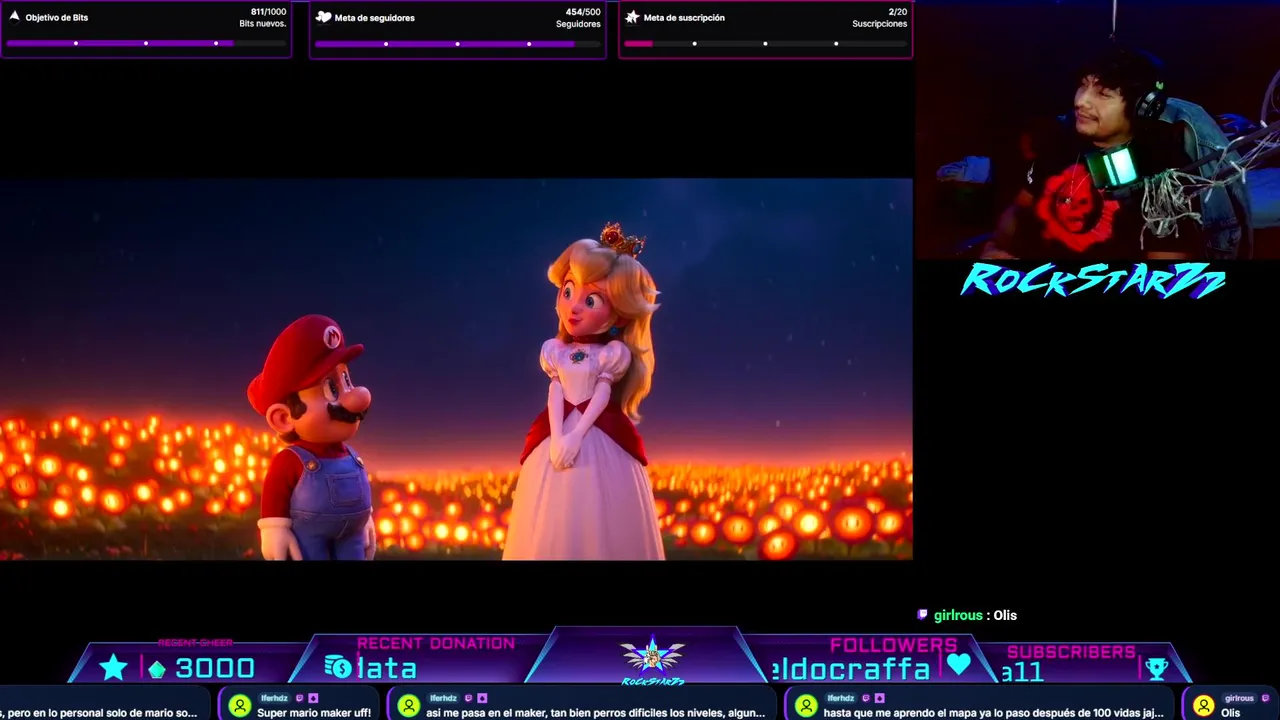Click the 'solo de mario' ticker message

click(99, 713)
